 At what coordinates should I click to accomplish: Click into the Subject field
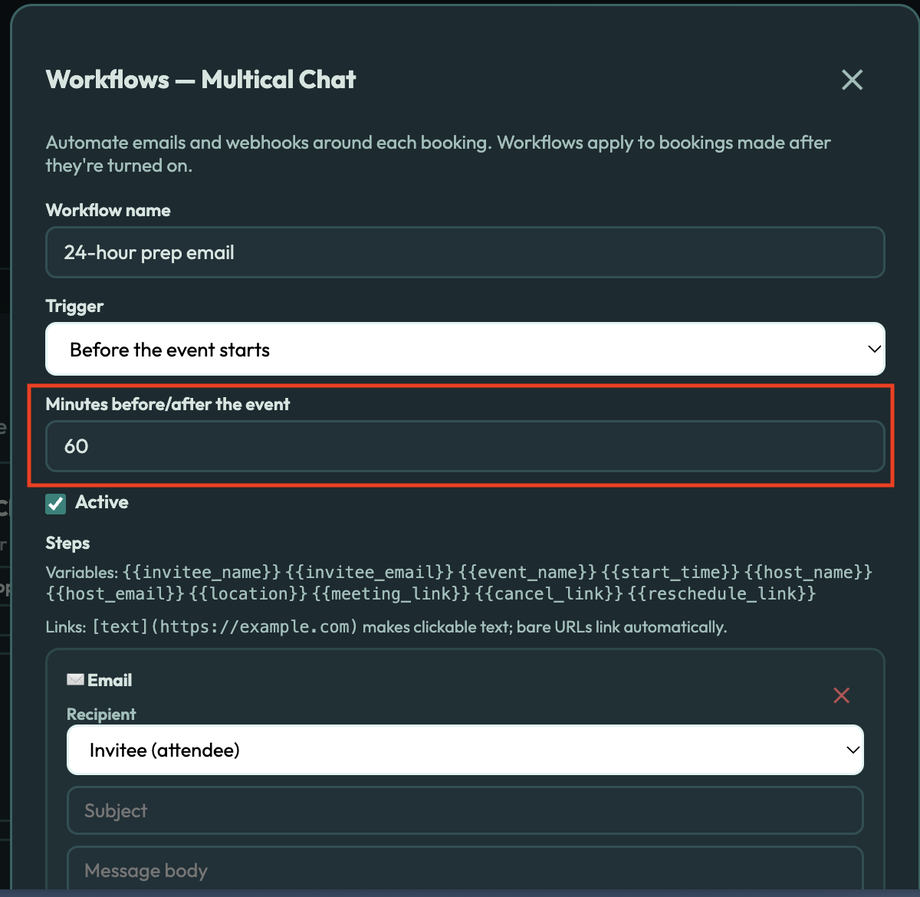[465, 810]
